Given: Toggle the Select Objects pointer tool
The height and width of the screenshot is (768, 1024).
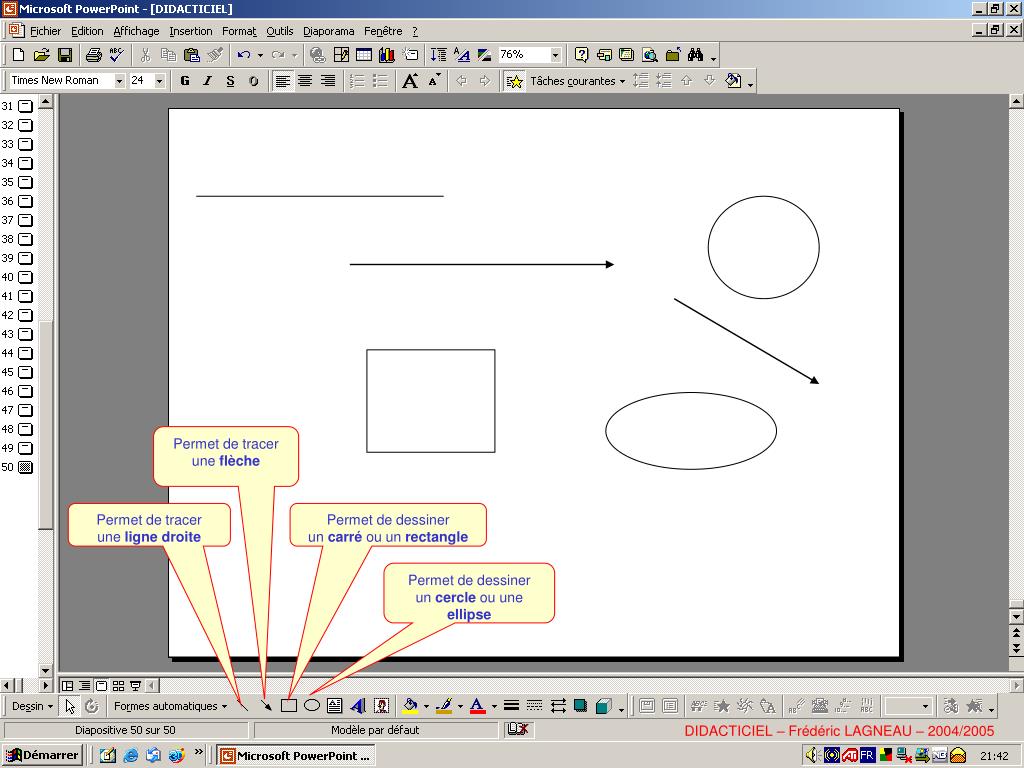Looking at the screenshot, I should coord(70,706).
